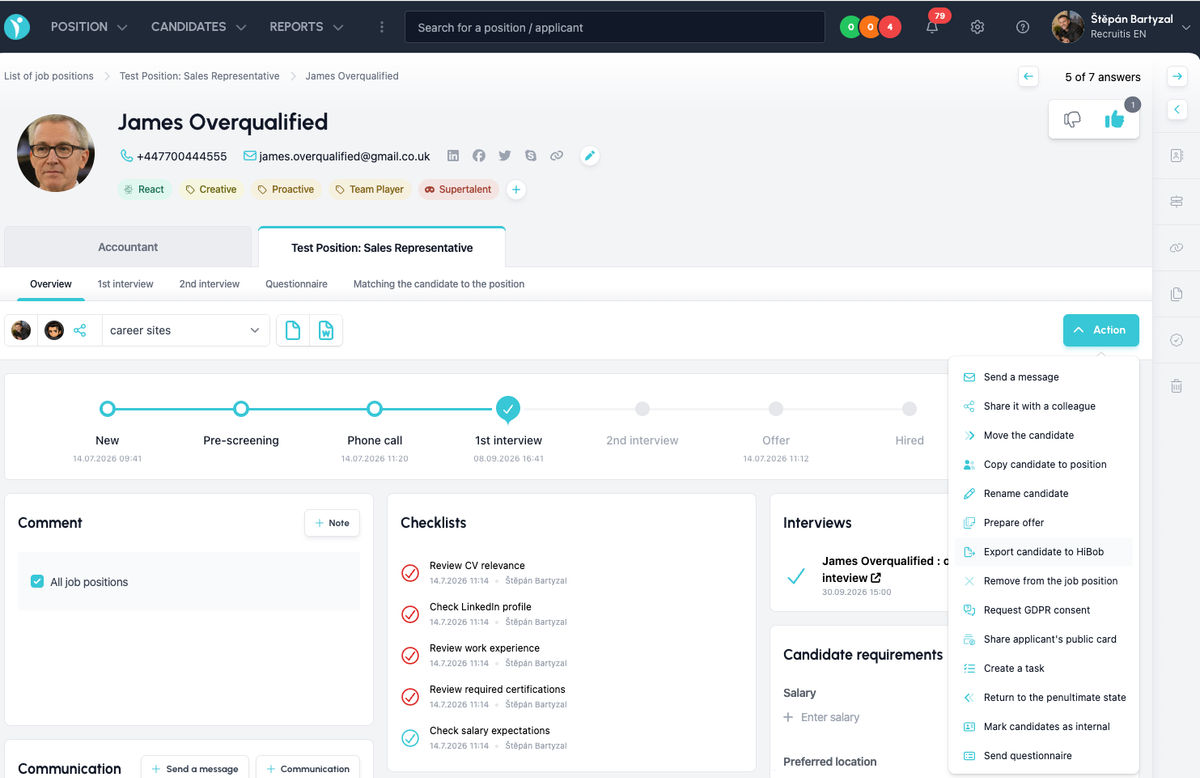Click Test Position: Sales Representative breadcrumb
The width and height of the screenshot is (1200, 778).
[199, 76]
